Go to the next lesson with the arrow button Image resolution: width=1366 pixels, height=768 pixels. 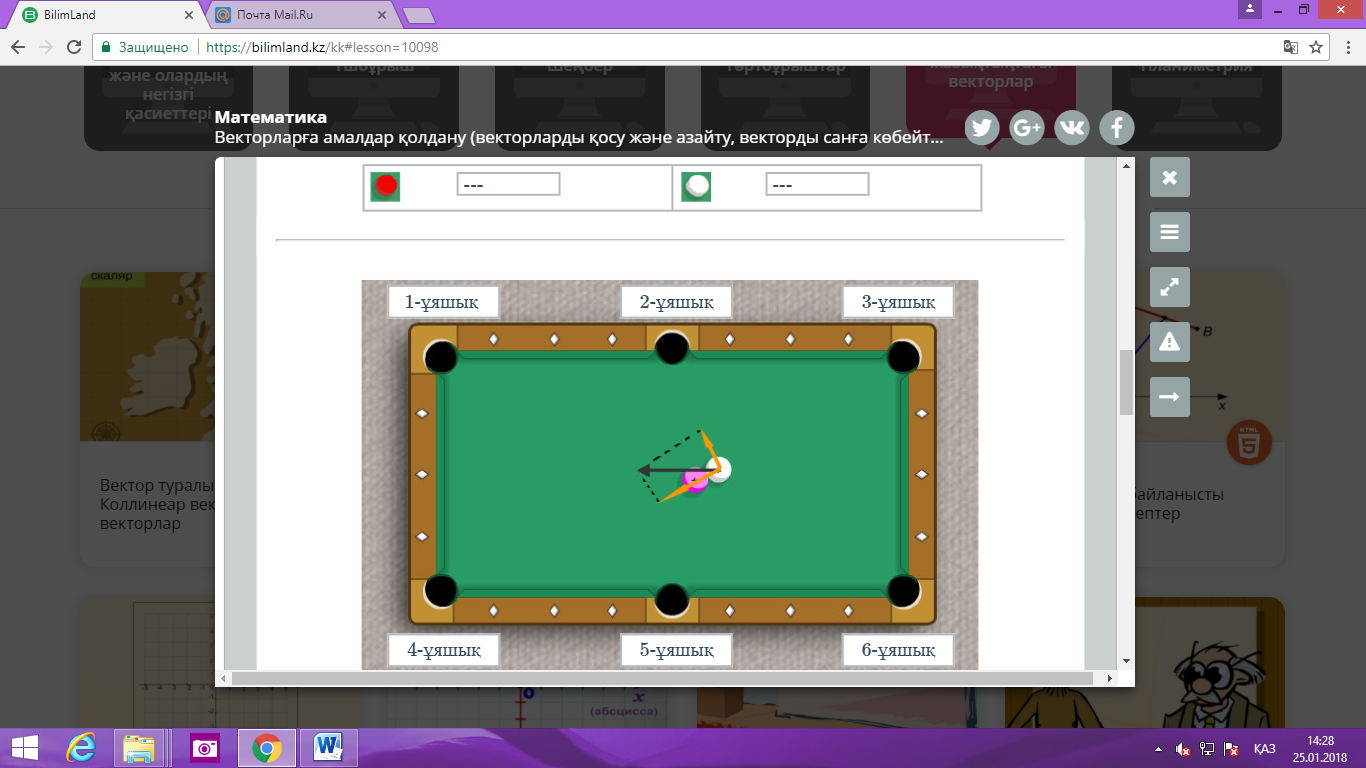1170,397
